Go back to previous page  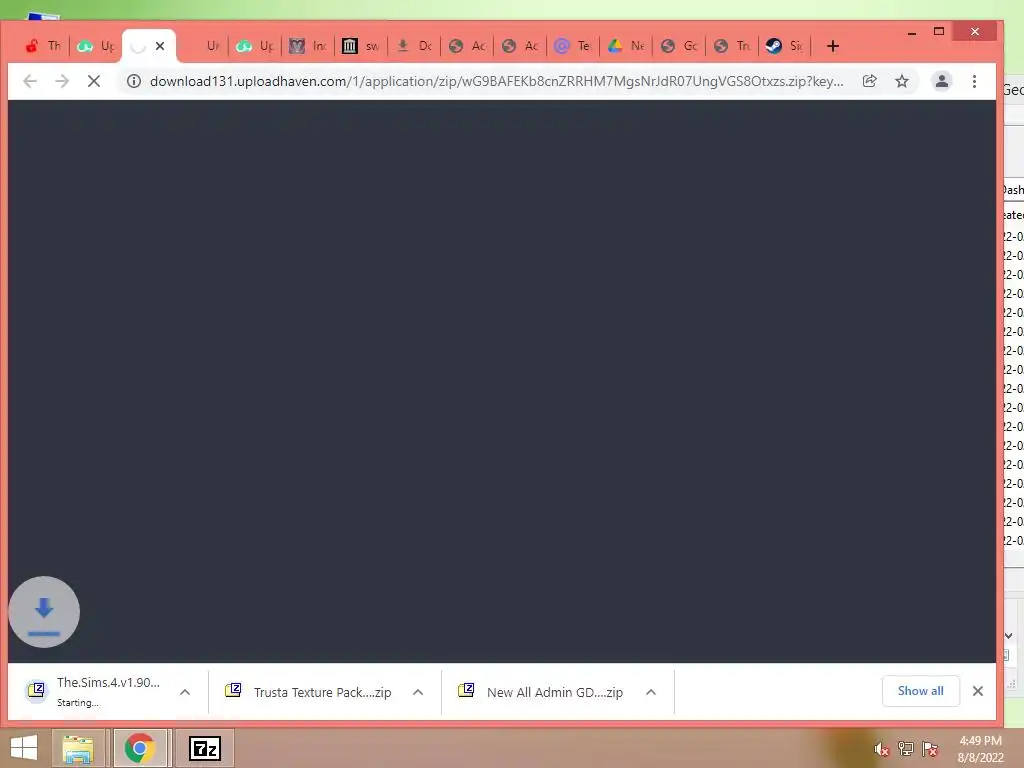pos(30,81)
